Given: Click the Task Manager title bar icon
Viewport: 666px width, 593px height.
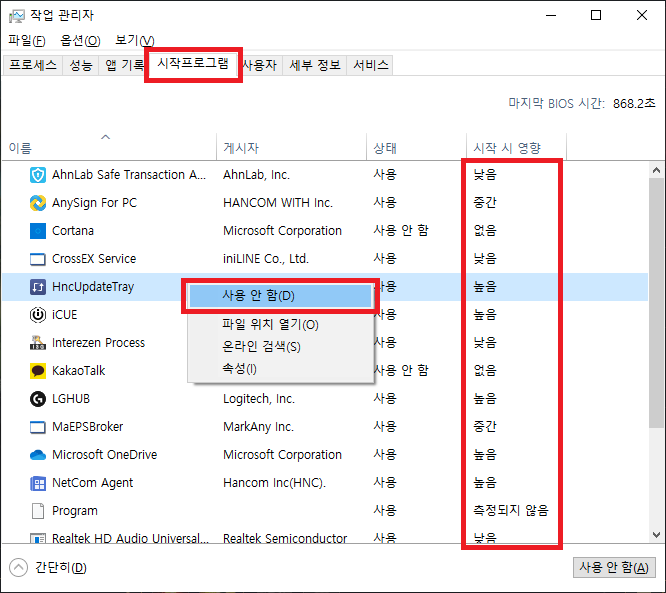Looking at the screenshot, I should point(17,16).
